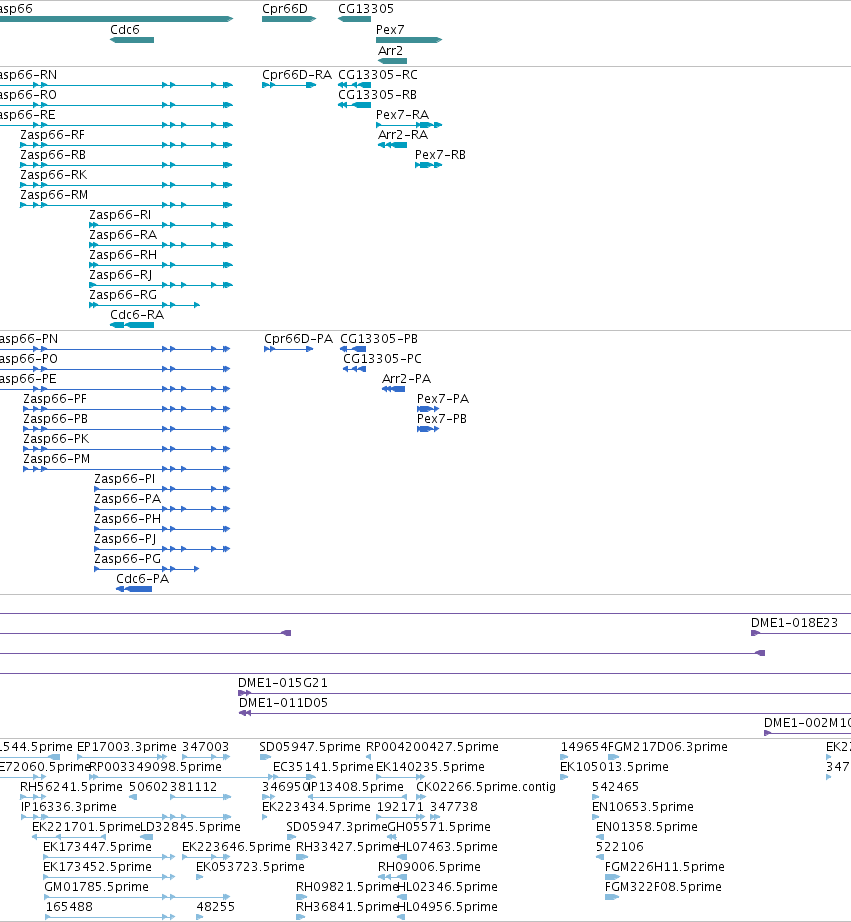Click EST EK053723.5prime

point(250,867)
